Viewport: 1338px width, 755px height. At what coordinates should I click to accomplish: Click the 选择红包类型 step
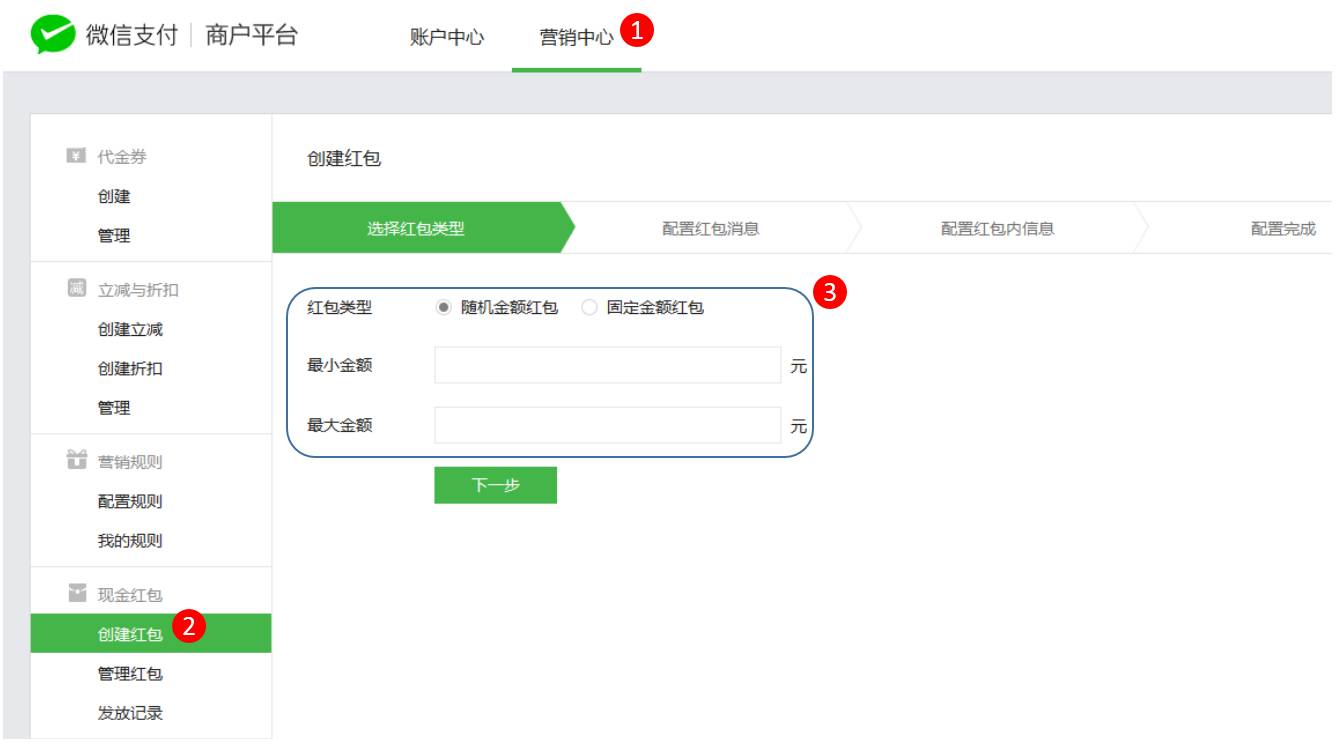[x=416, y=228]
